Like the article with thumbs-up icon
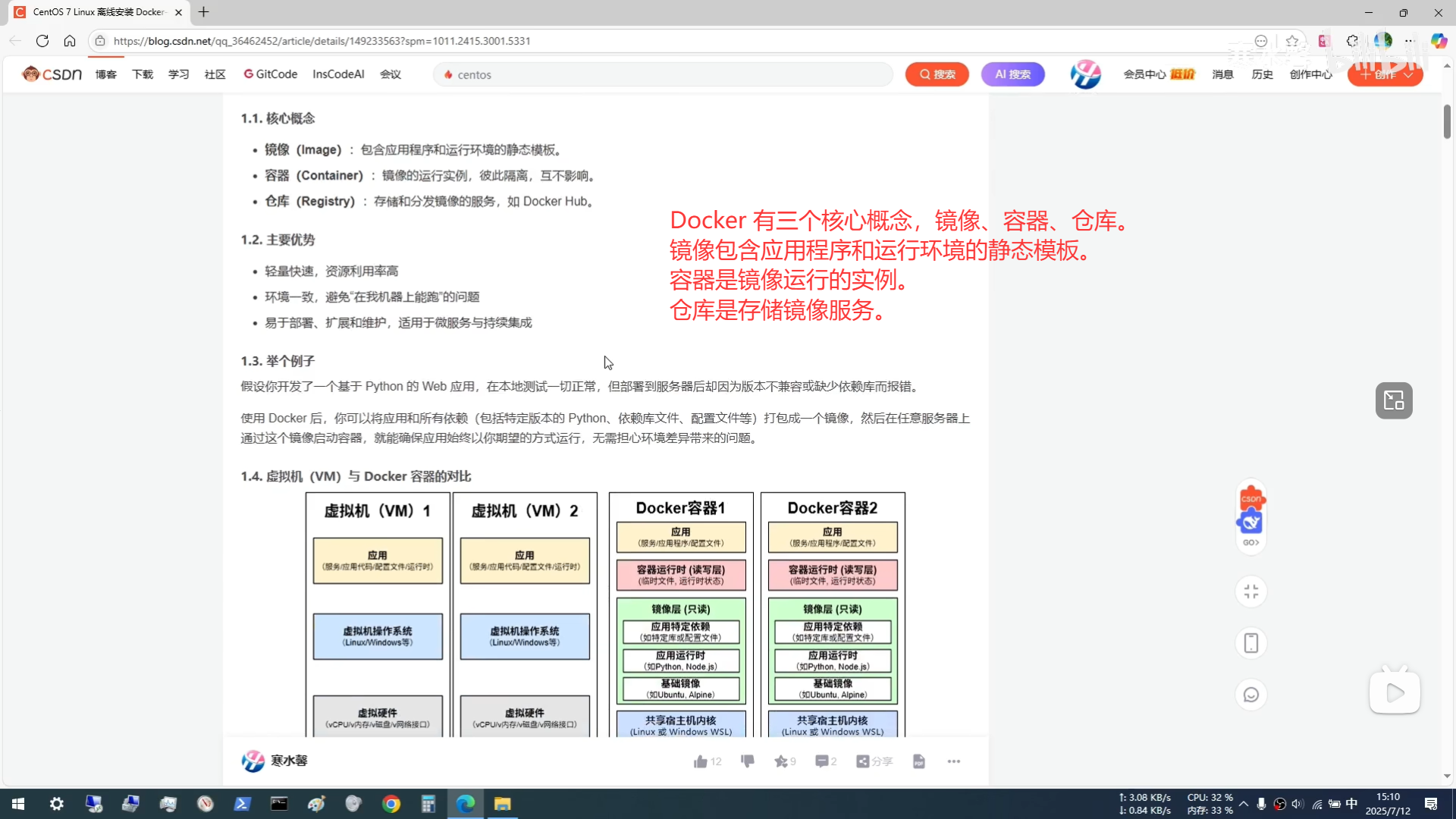Image resolution: width=1456 pixels, height=819 pixels. click(x=700, y=761)
